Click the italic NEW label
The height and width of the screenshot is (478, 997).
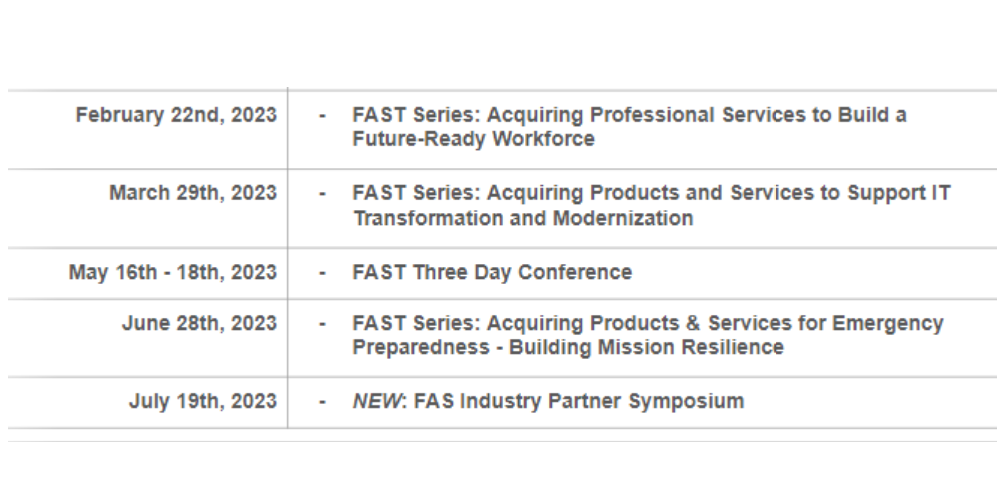tap(377, 402)
